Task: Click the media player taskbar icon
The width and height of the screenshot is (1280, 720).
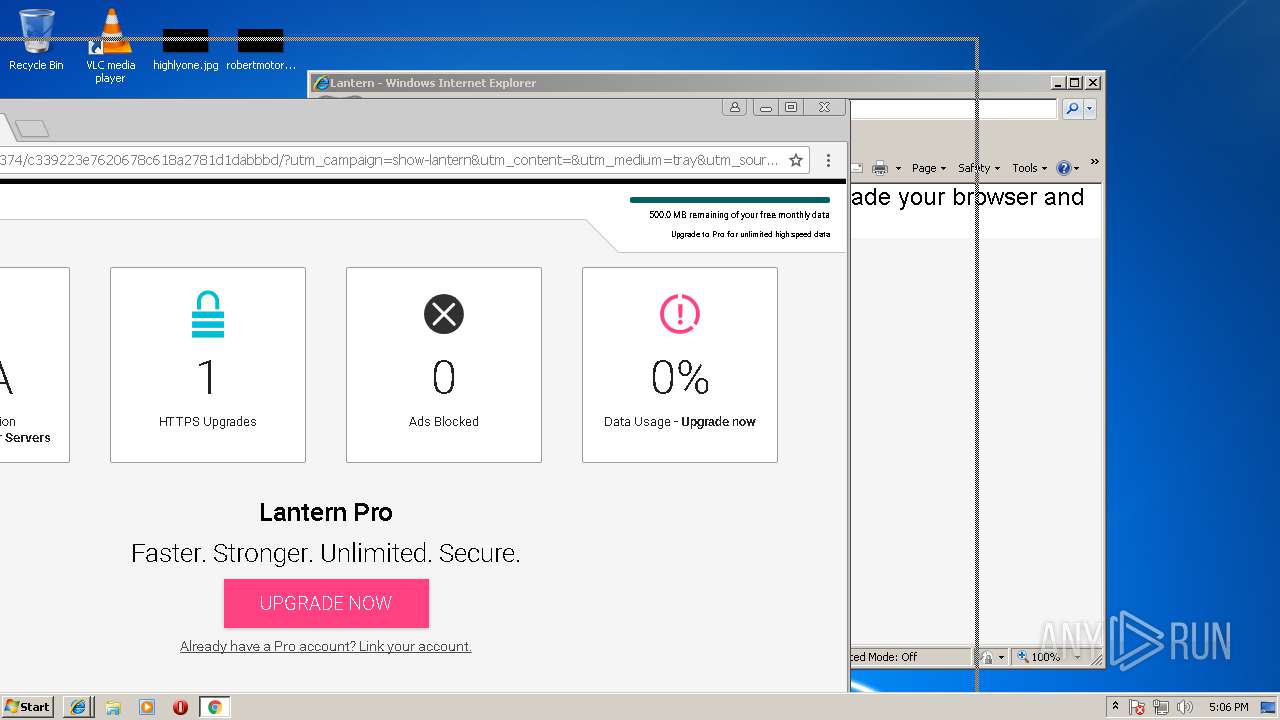Action: coord(147,707)
